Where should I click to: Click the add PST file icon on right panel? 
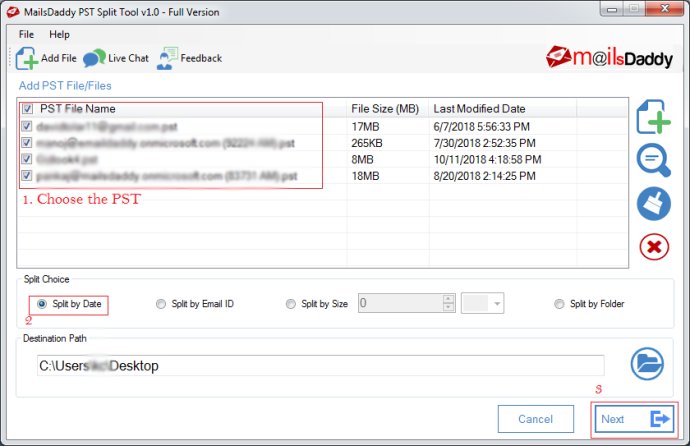(x=653, y=117)
